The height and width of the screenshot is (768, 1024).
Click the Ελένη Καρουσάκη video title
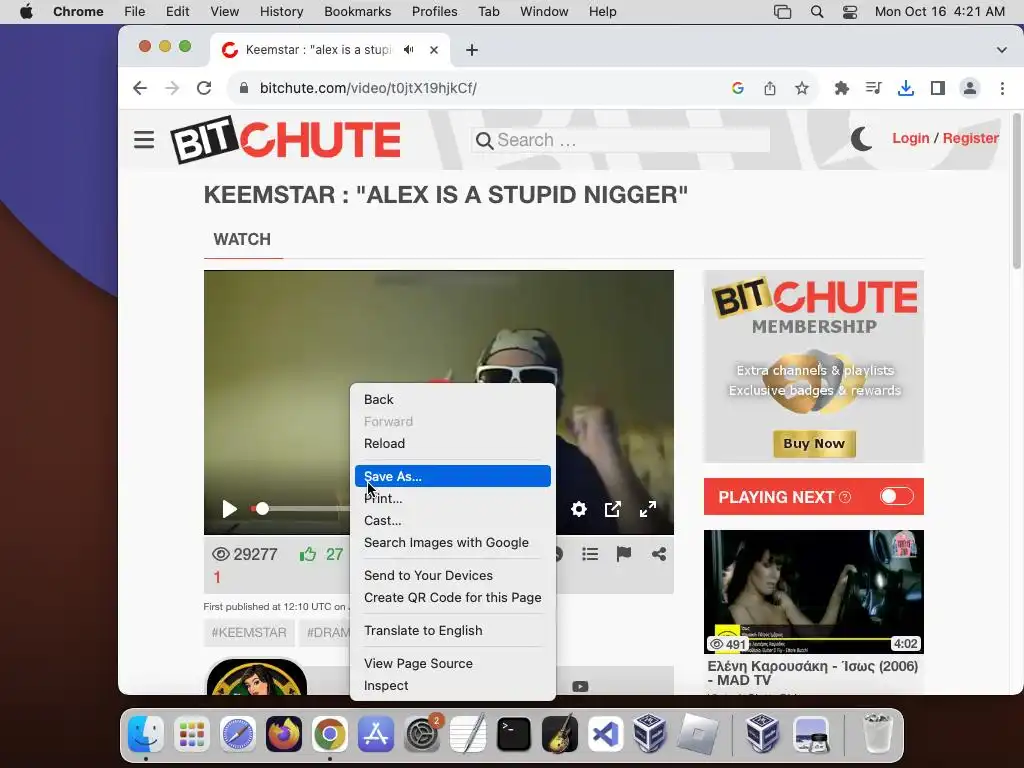(x=812, y=673)
